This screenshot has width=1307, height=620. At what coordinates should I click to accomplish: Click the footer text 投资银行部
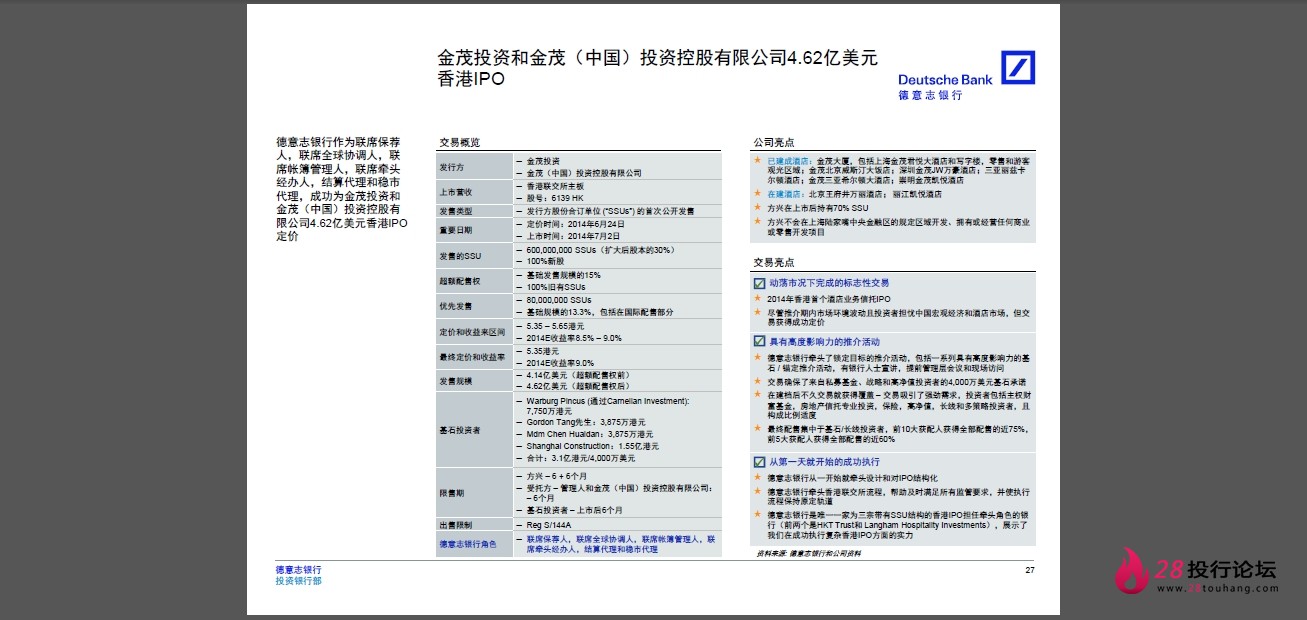pyautogui.click(x=299, y=581)
